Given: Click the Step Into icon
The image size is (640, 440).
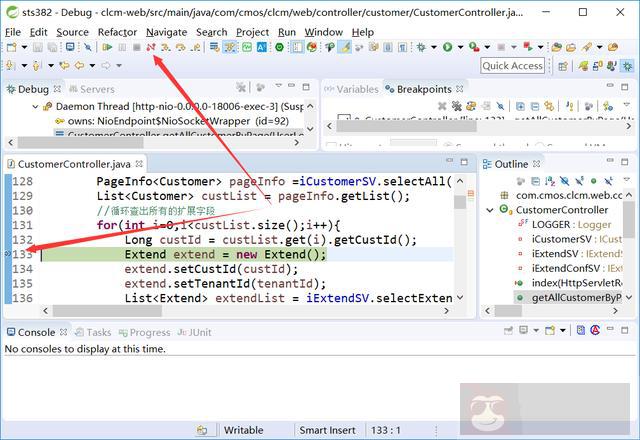Looking at the screenshot, I should [x=165, y=47].
